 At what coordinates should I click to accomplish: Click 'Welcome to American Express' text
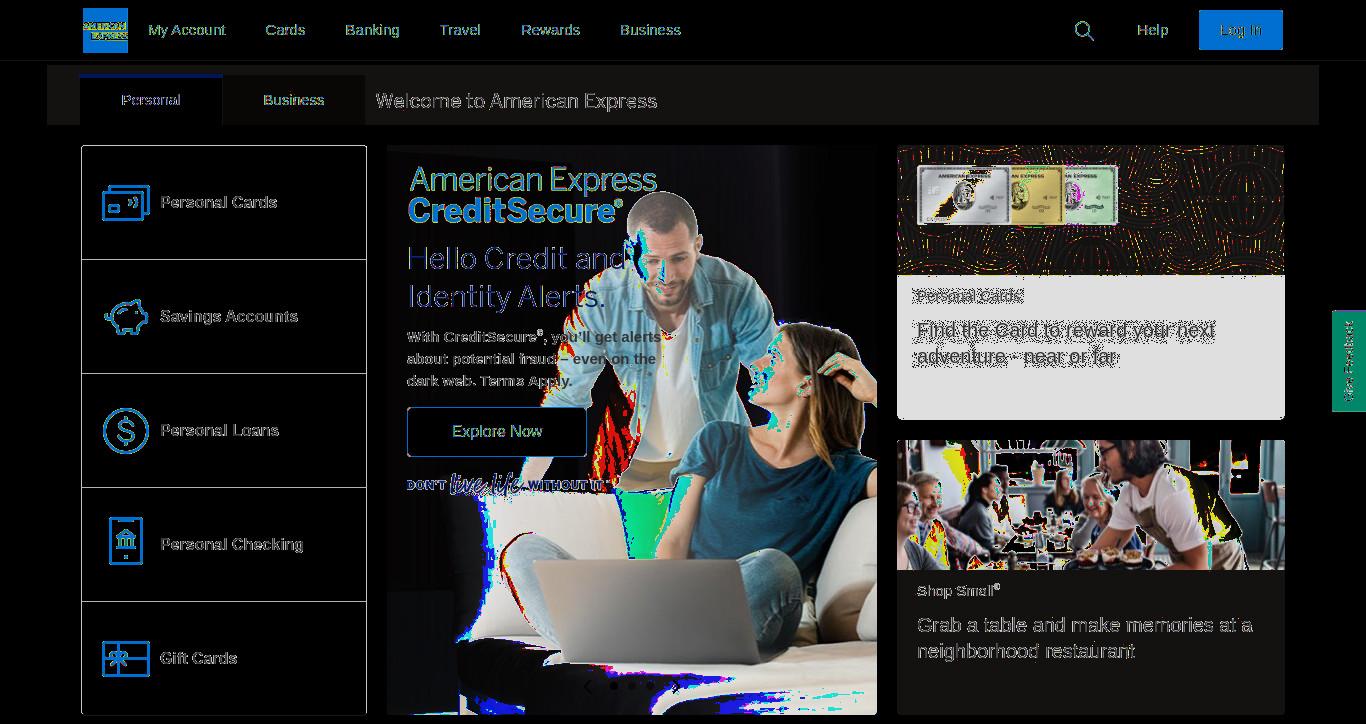516,101
